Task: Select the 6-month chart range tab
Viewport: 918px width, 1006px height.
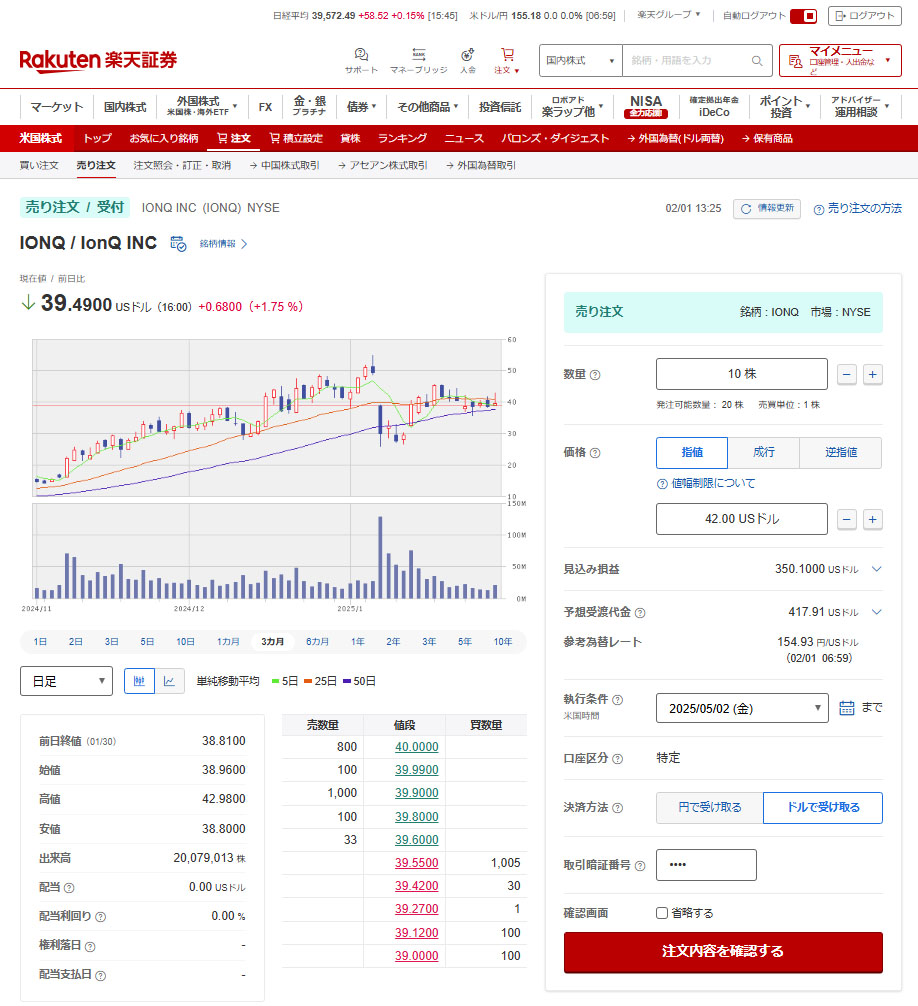Action: 317,642
